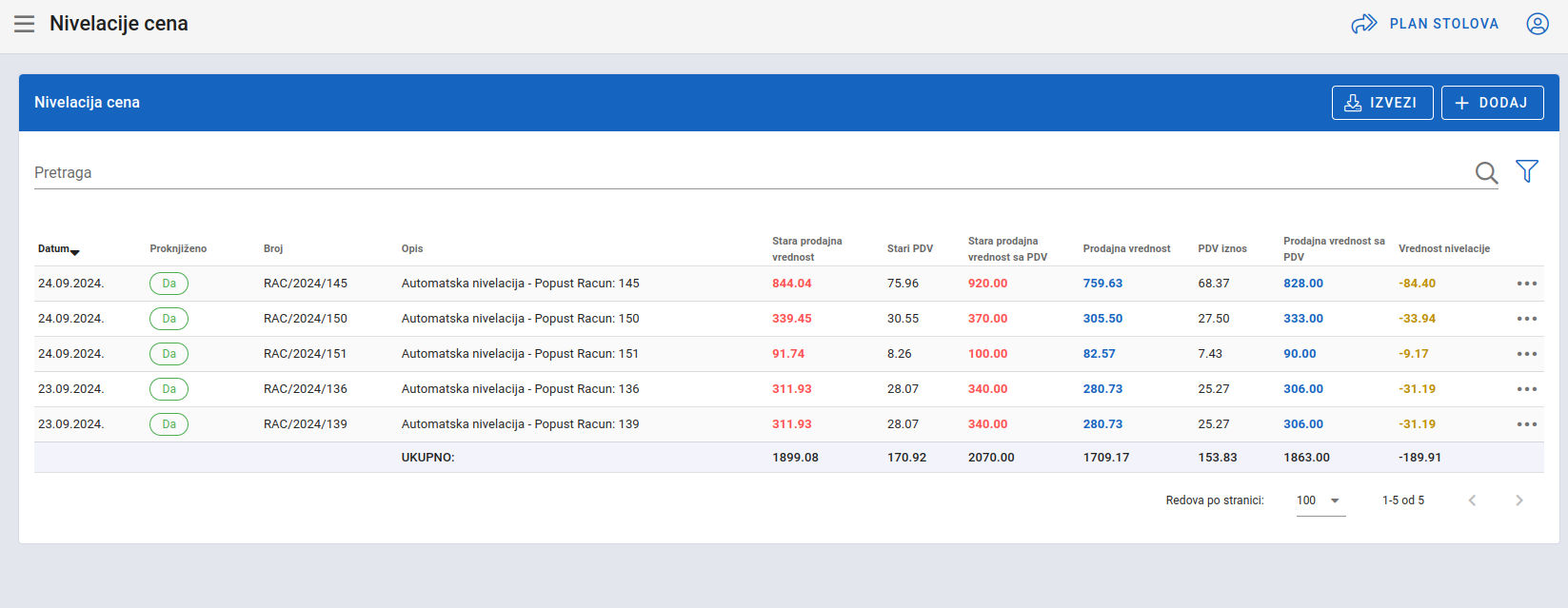Viewport: 1568px width, 608px height.
Task: Select document number RAC/2024/136
Action: (306, 389)
